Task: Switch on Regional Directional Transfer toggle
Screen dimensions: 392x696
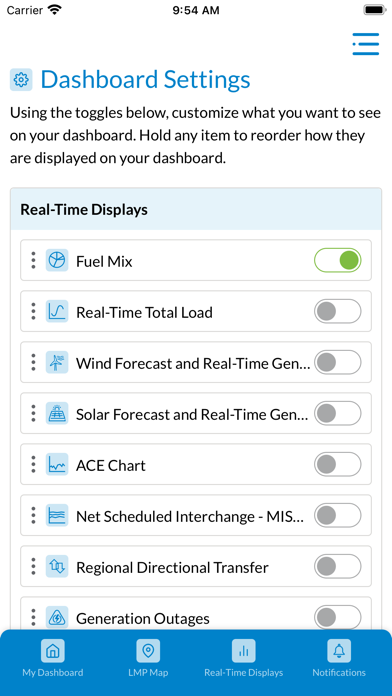Action: click(338, 567)
